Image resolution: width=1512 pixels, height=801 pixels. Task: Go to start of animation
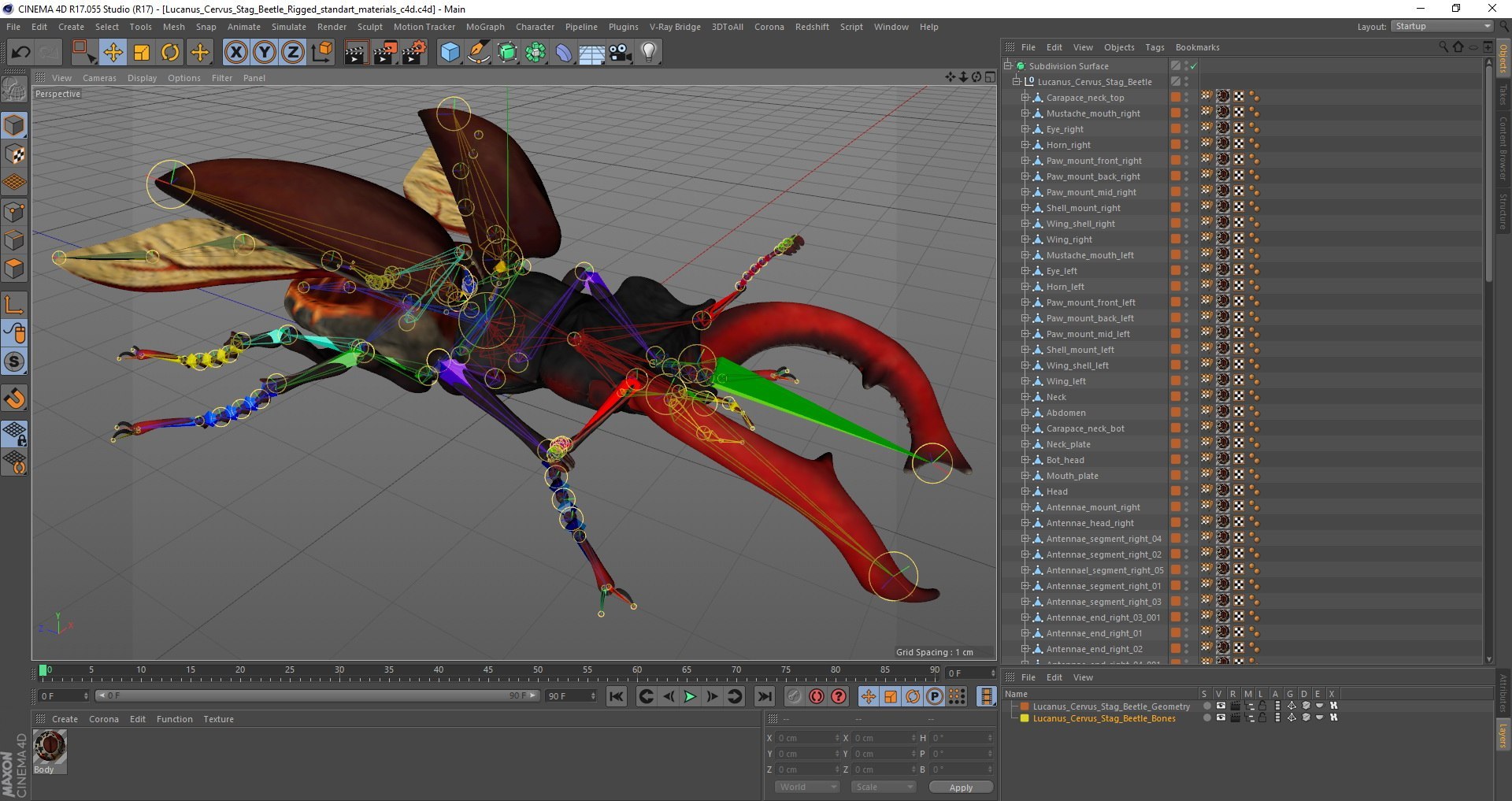point(617,696)
